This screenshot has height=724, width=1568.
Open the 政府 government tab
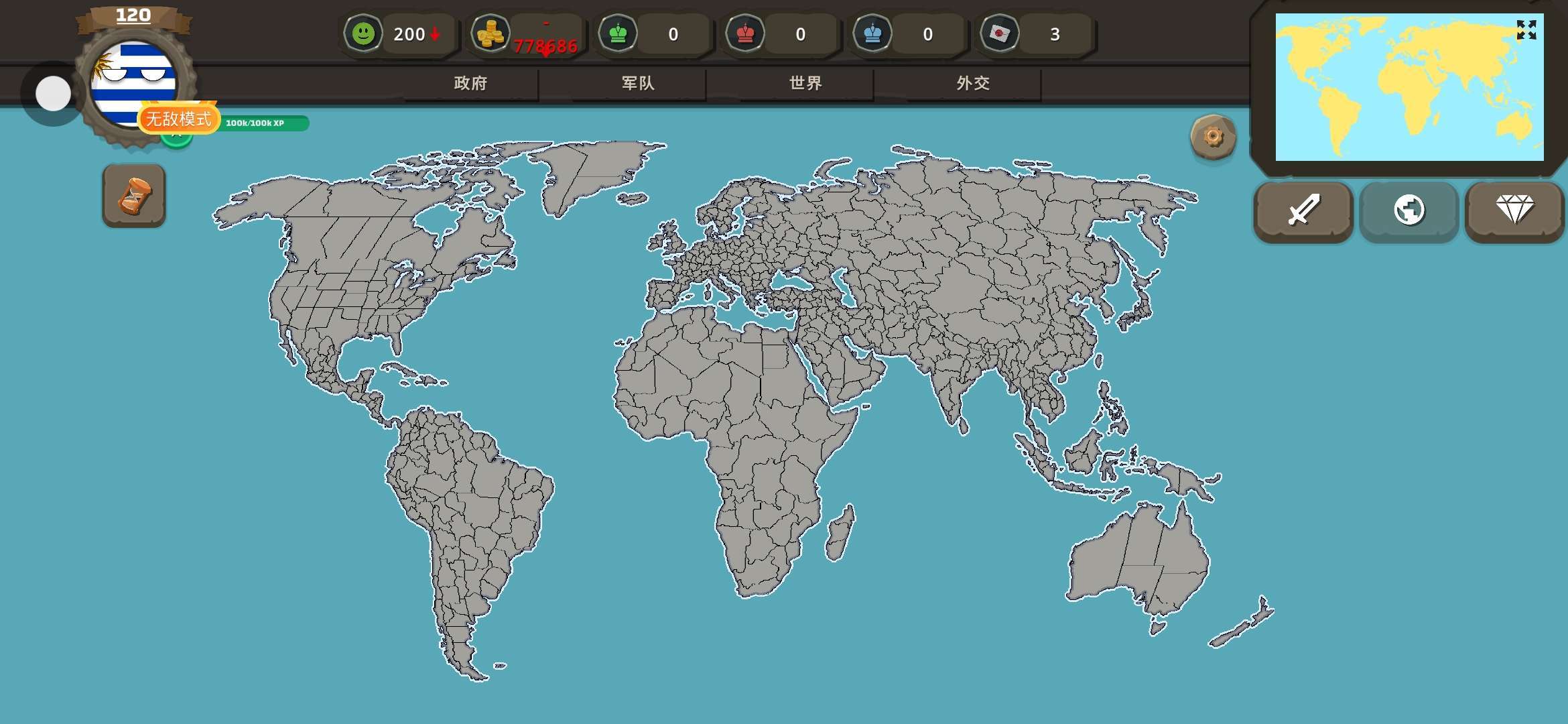tap(470, 83)
